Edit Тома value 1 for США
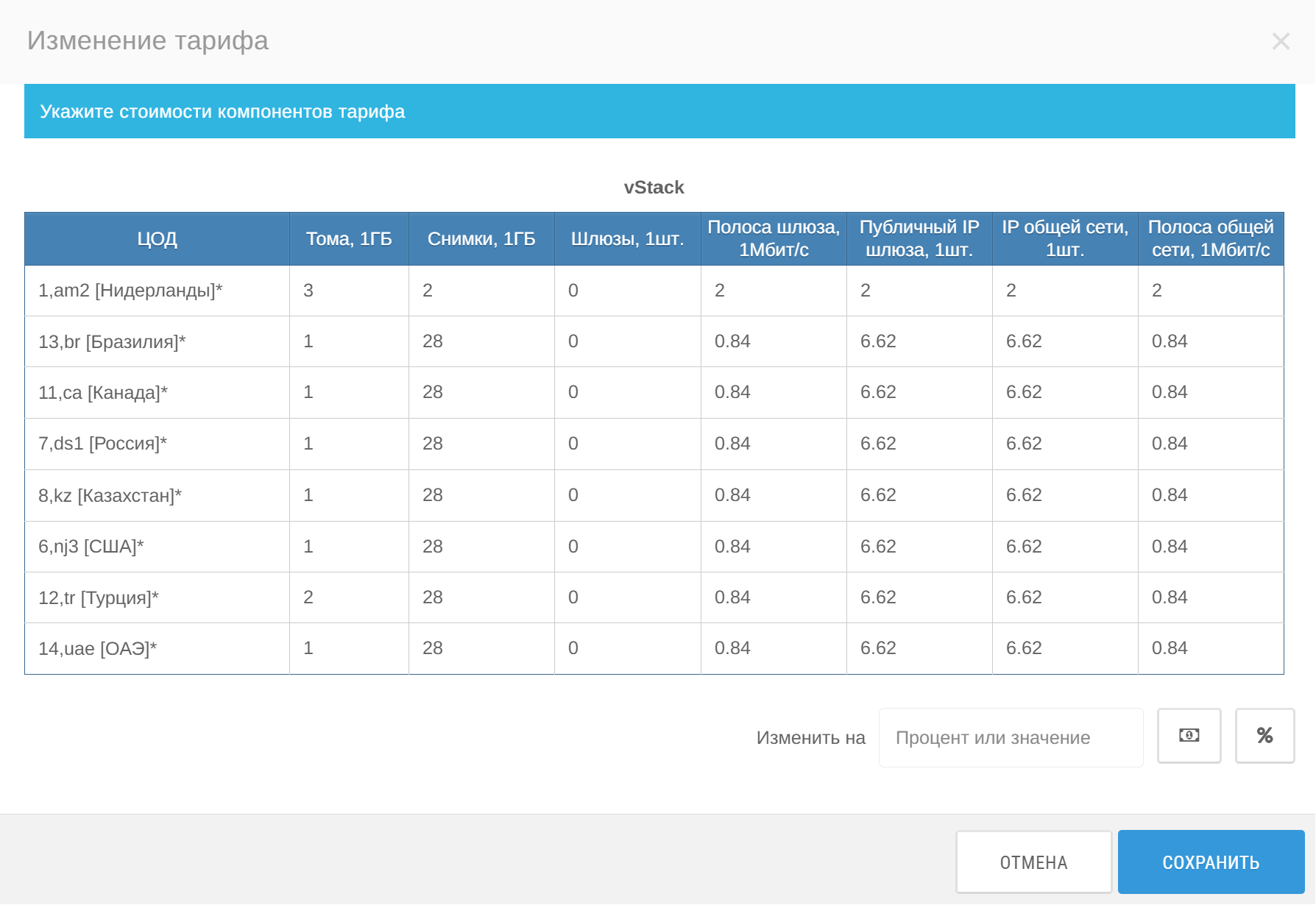1316x905 pixels. [349, 547]
